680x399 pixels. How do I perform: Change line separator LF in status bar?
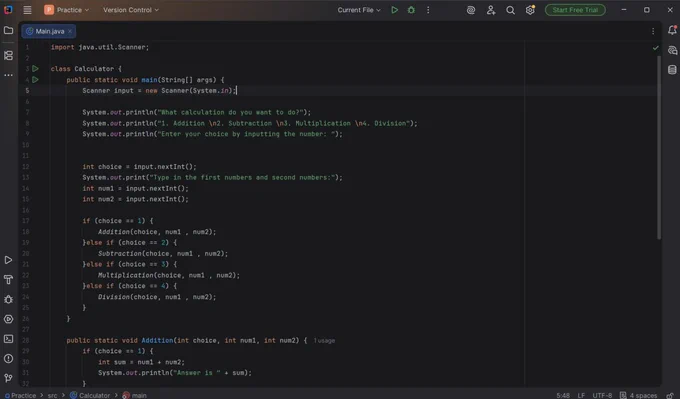click(581, 396)
